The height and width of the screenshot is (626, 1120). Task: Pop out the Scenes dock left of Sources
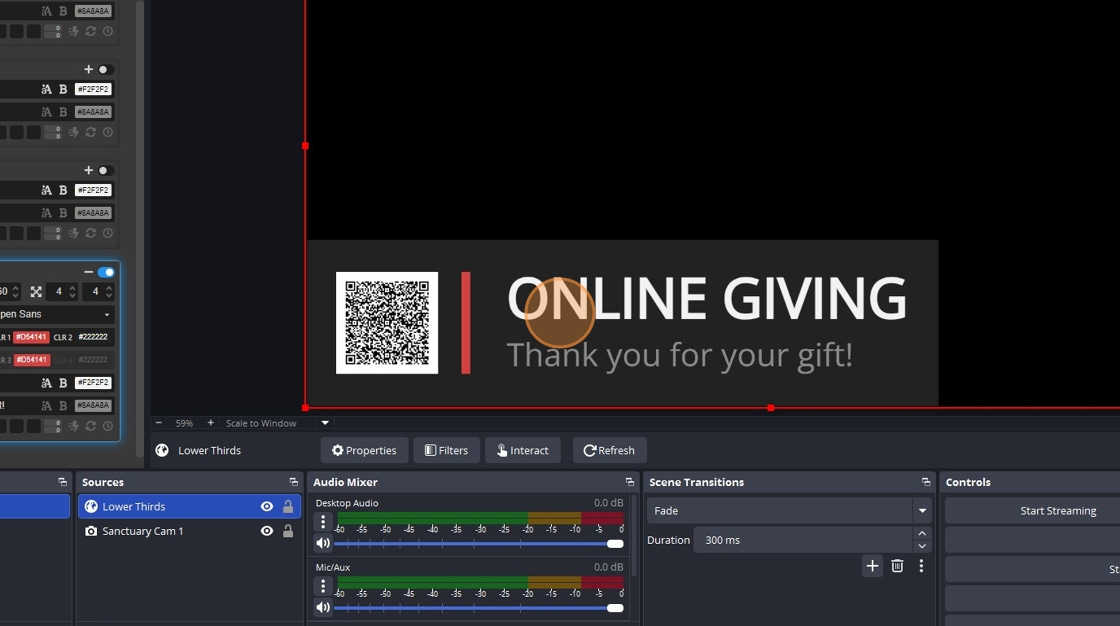click(x=62, y=482)
